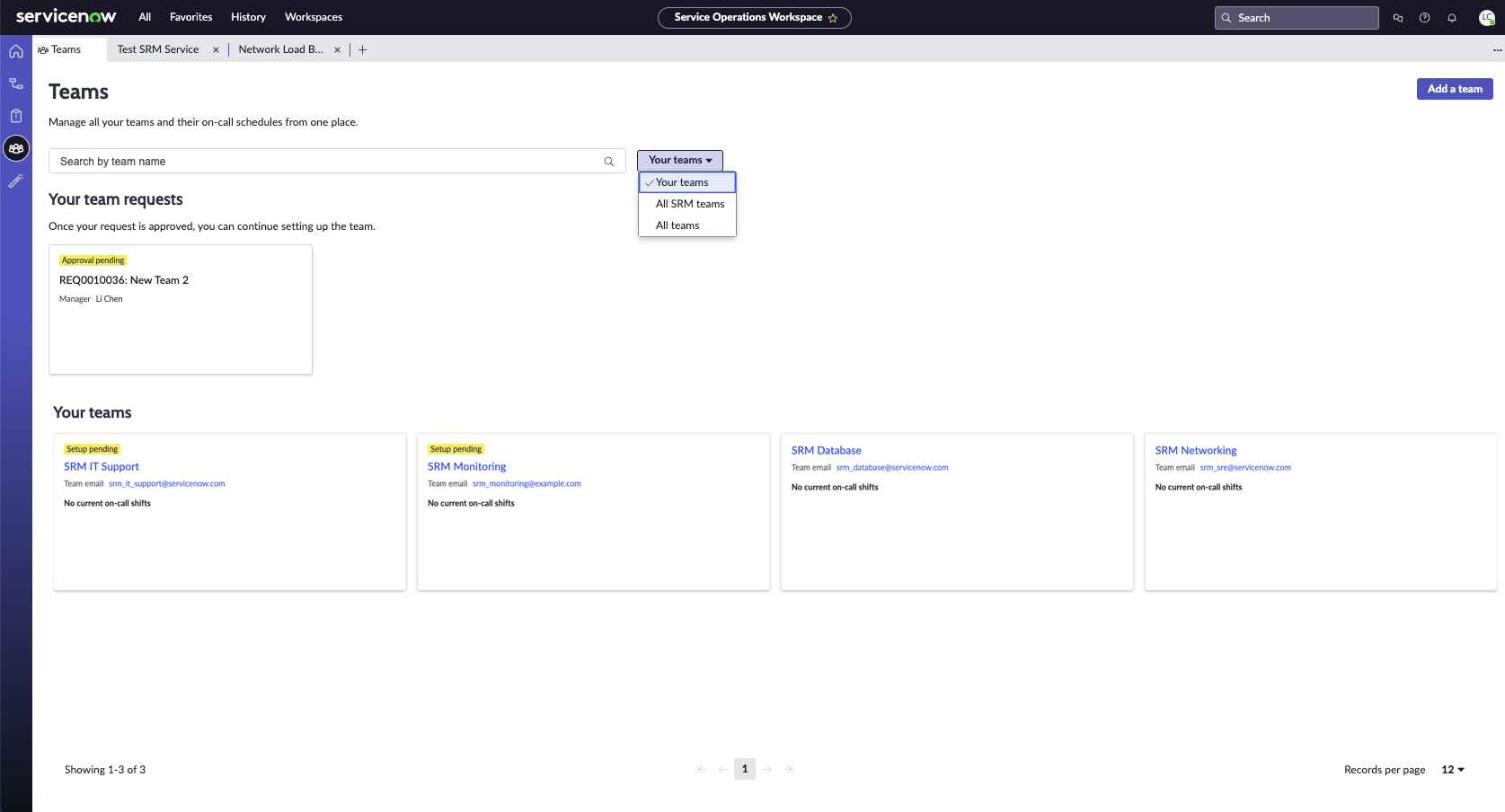Click Setup pending badge on SRM Monitoring
This screenshot has width=1505, height=812.
[x=456, y=449]
